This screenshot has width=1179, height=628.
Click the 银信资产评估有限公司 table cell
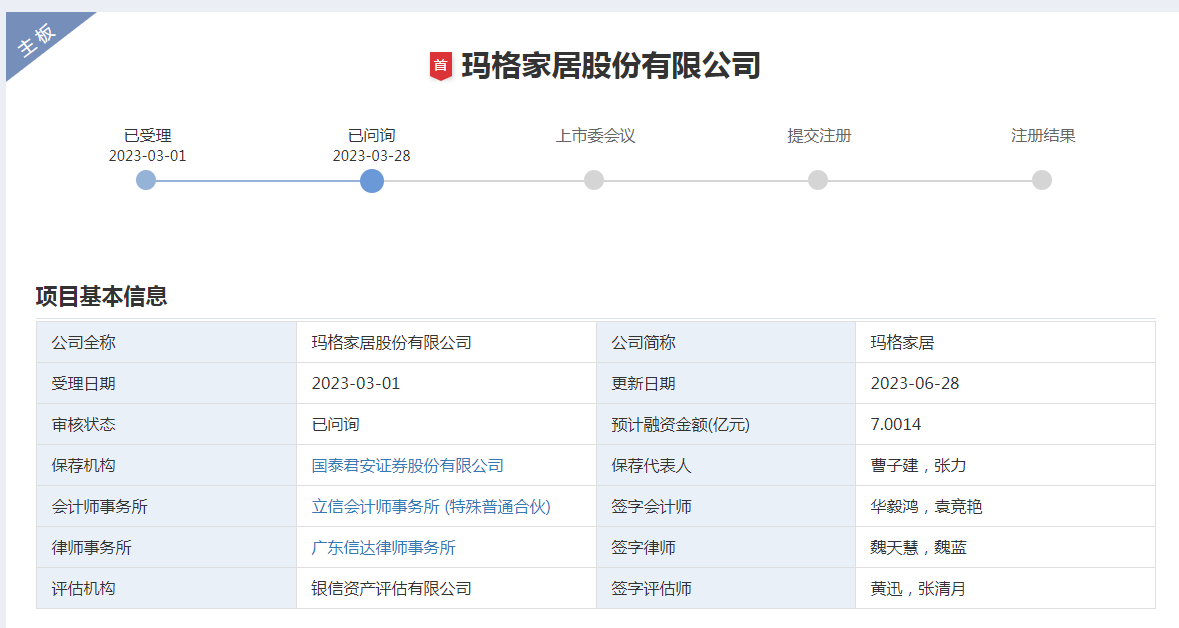point(391,589)
